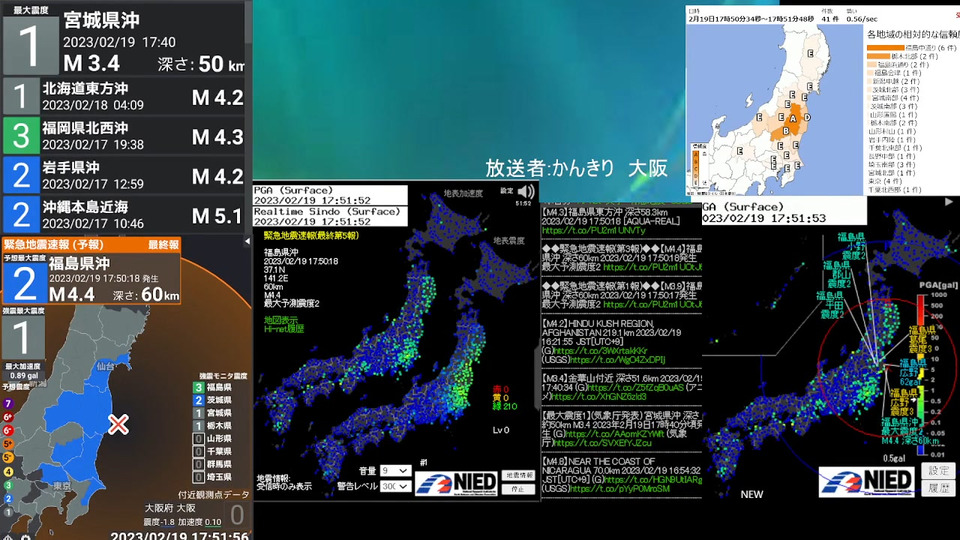Open the 警告レベル warning level dropdown

pos(395,486)
